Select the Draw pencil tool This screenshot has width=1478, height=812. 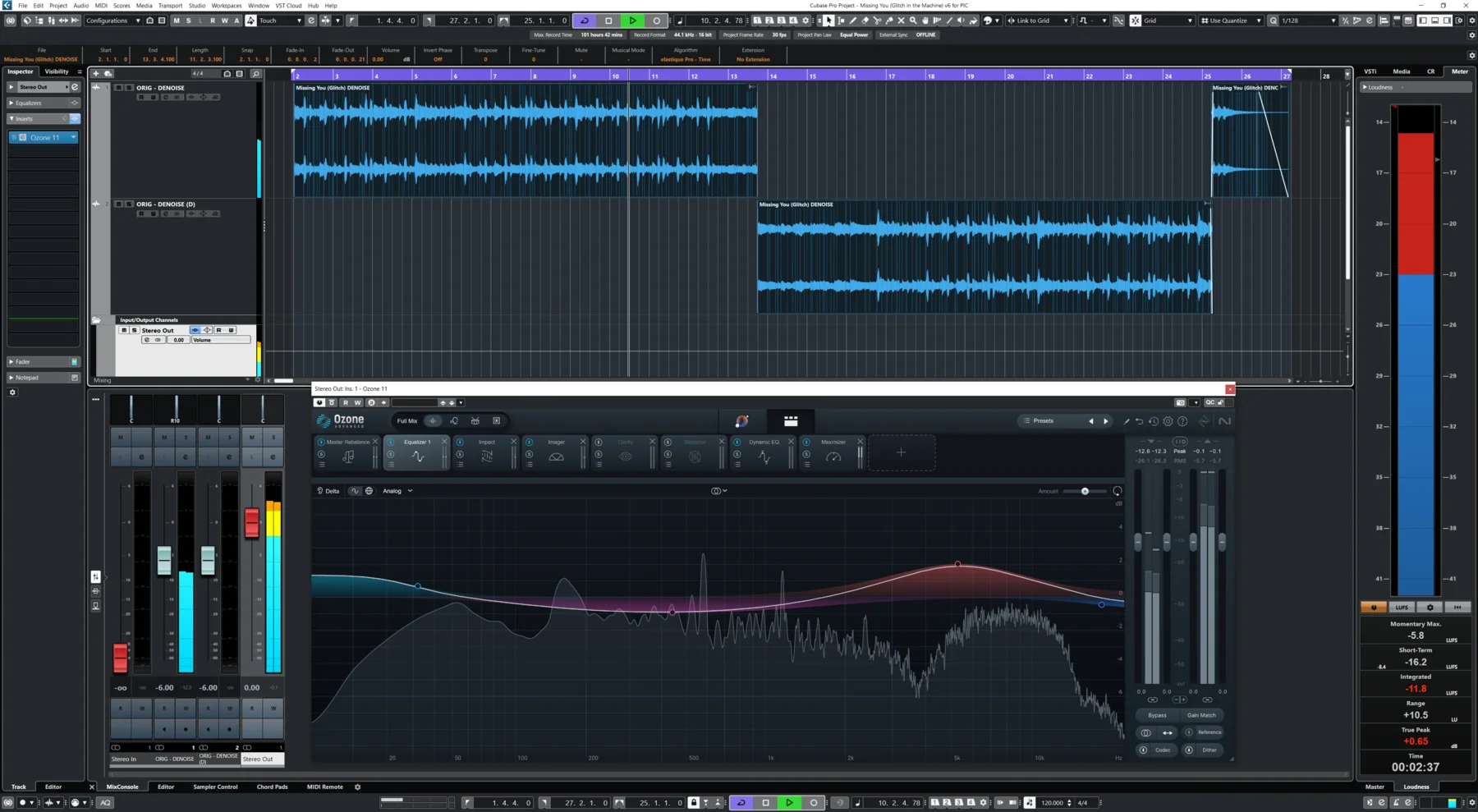[852, 21]
